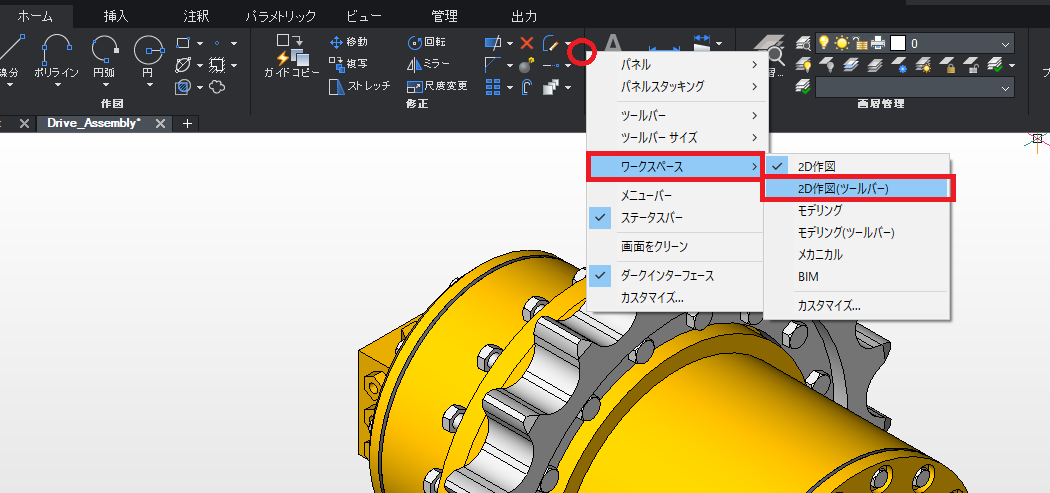Switch to the Insert (挿入) ribbon tab
The width and height of the screenshot is (1050, 493).
[115, 16]
